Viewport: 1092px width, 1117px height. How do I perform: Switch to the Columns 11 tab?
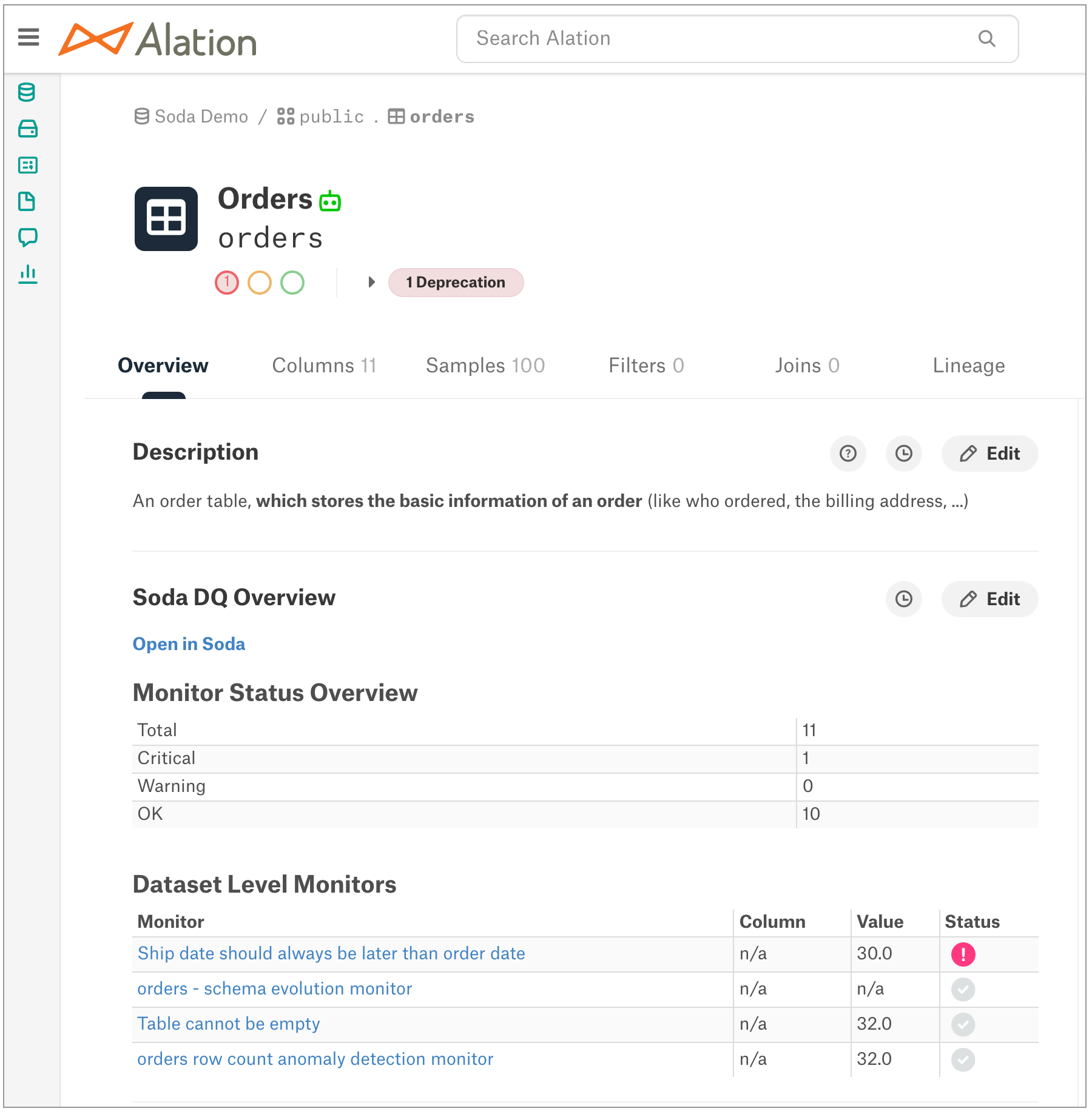click(x=324, y=366)
